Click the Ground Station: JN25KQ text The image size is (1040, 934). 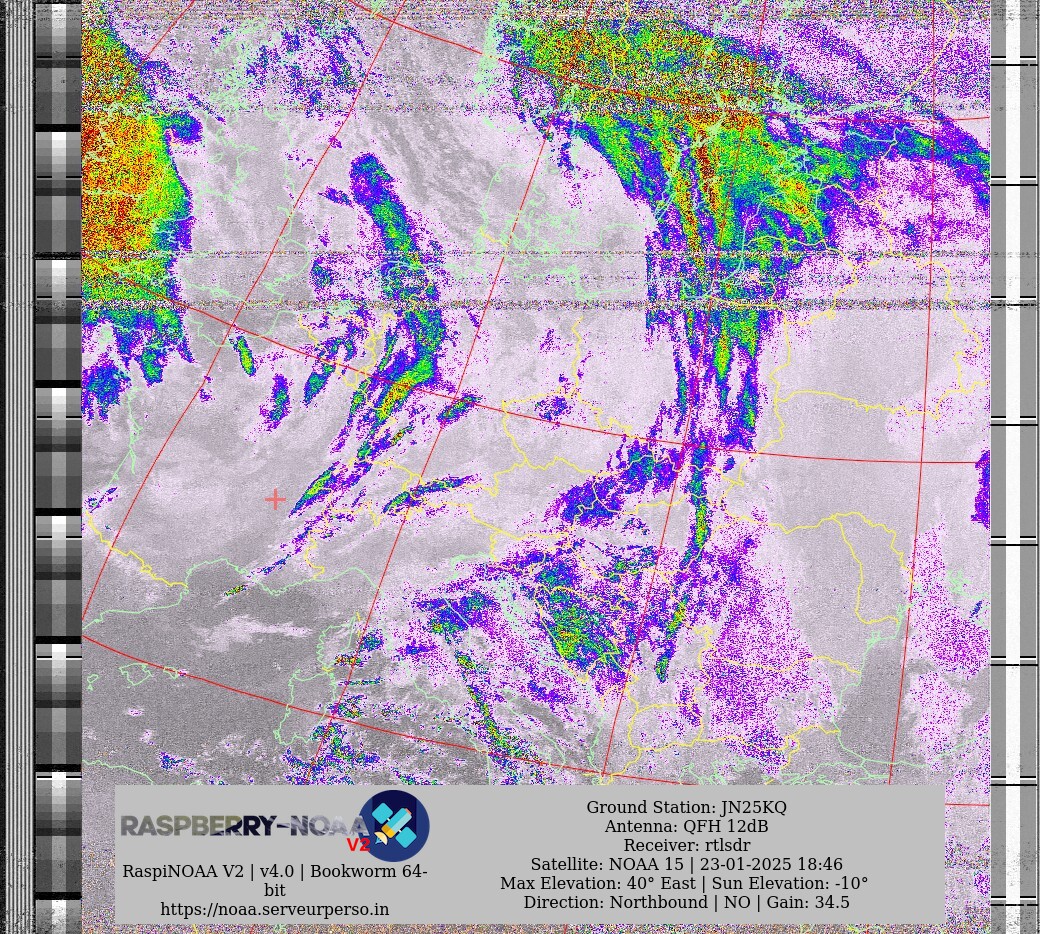[x=686, y=807]
